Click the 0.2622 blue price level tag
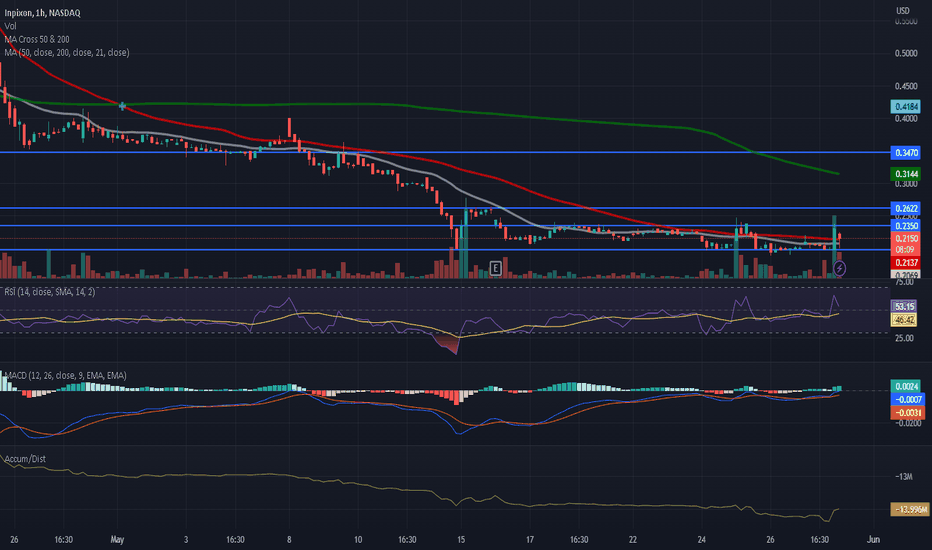Image resolution: width=932 pixels, height=550 pixels. [905, 208]
